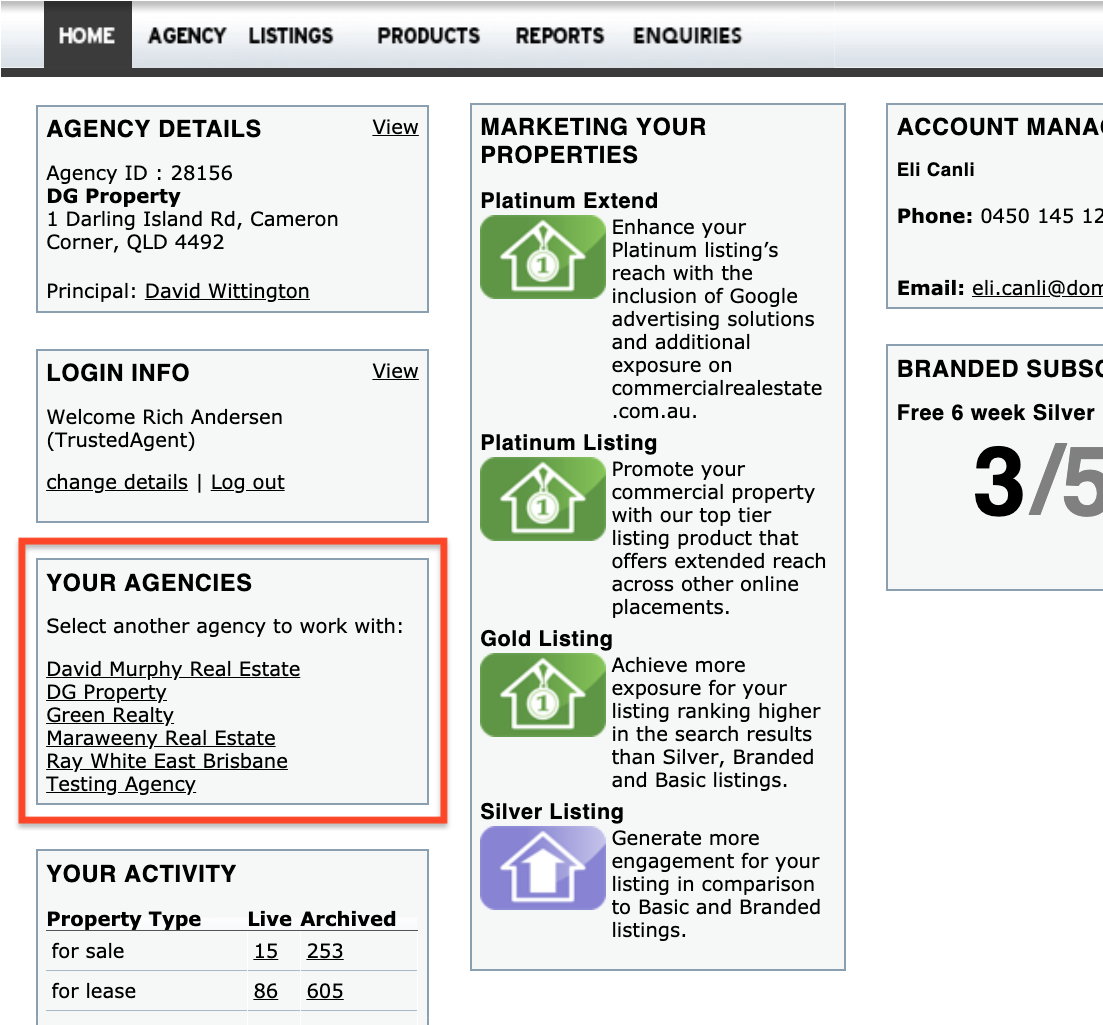The height and width of the screenshot is (1025, 1103).
Task: Select Ray White East Brisbane agency
Action: [167, 761]
